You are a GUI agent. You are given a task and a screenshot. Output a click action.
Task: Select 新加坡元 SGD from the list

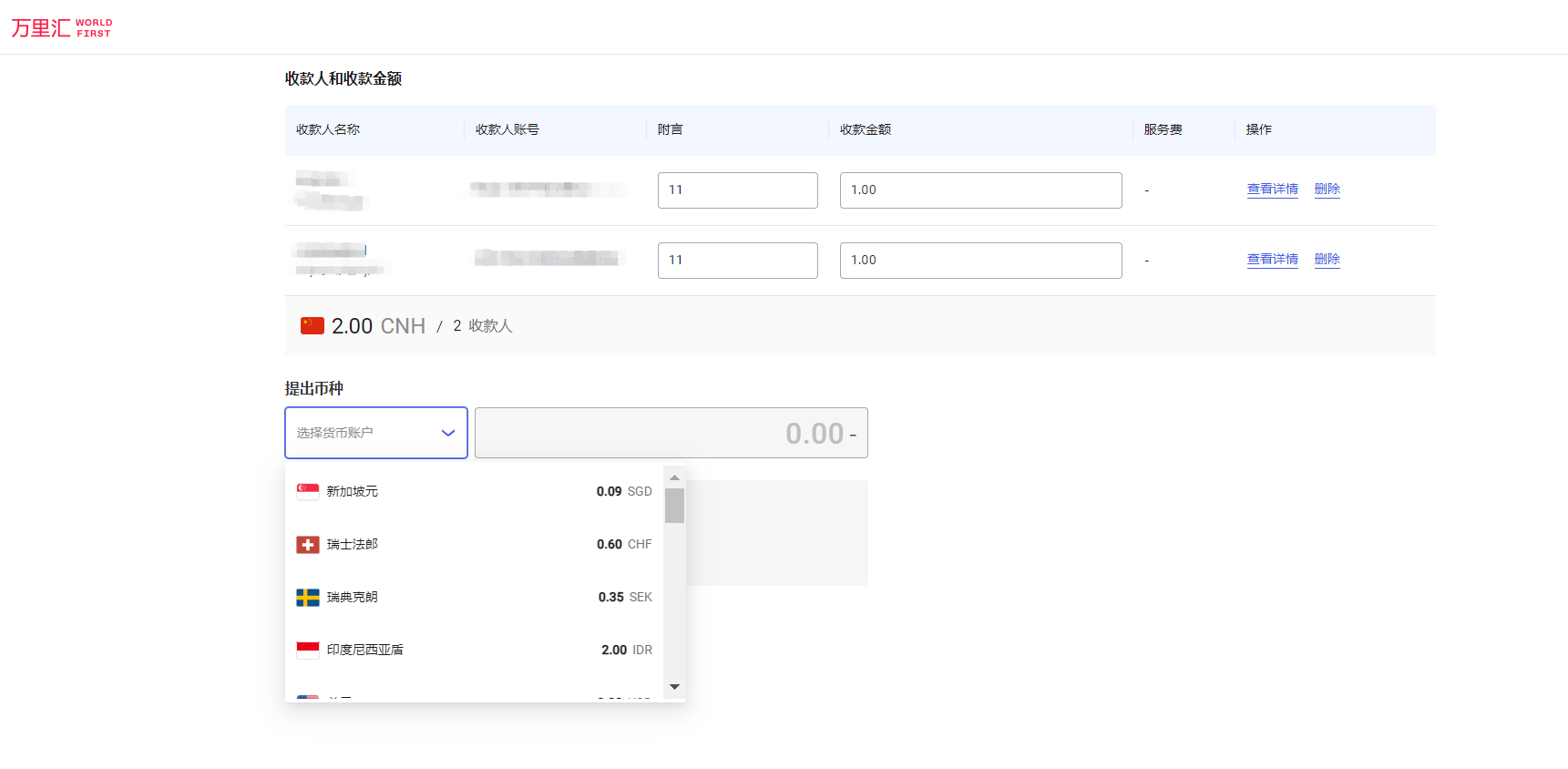[x=474, y=491]
